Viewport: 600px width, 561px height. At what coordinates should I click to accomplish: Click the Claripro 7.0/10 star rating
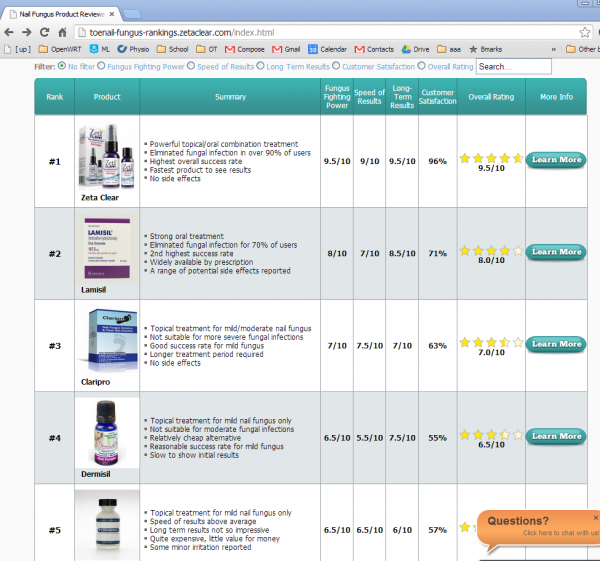click(x=491, y=342)
